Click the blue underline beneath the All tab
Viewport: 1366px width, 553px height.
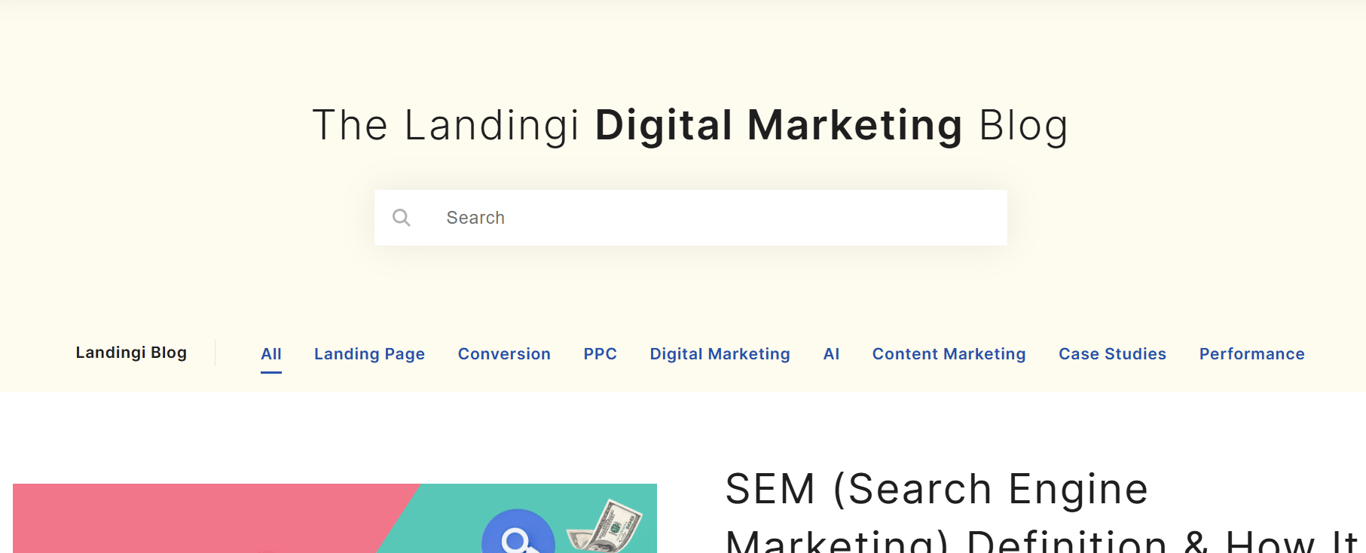pos(271,372)
